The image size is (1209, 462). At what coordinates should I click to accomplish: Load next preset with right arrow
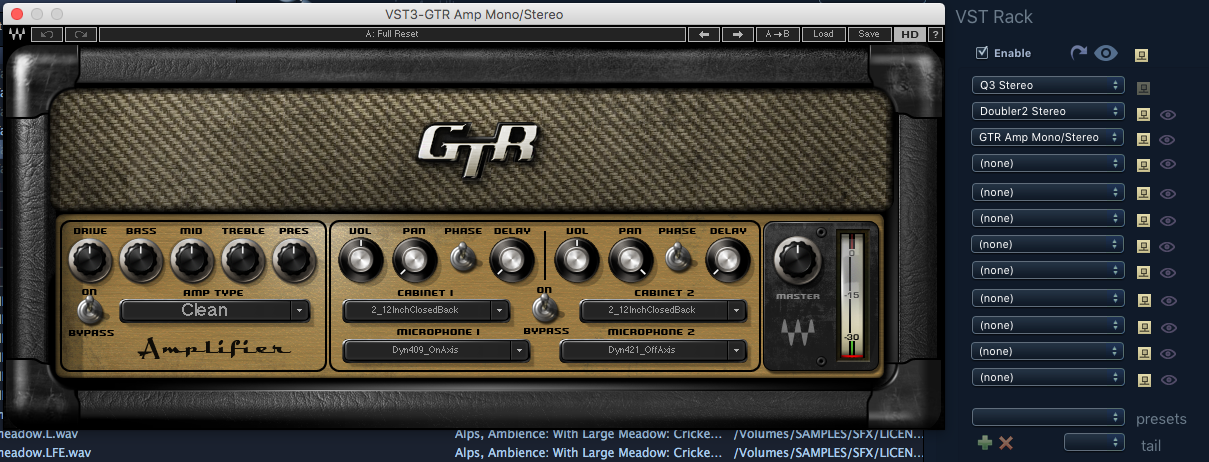pyautogui.click(x=737, y=34)
